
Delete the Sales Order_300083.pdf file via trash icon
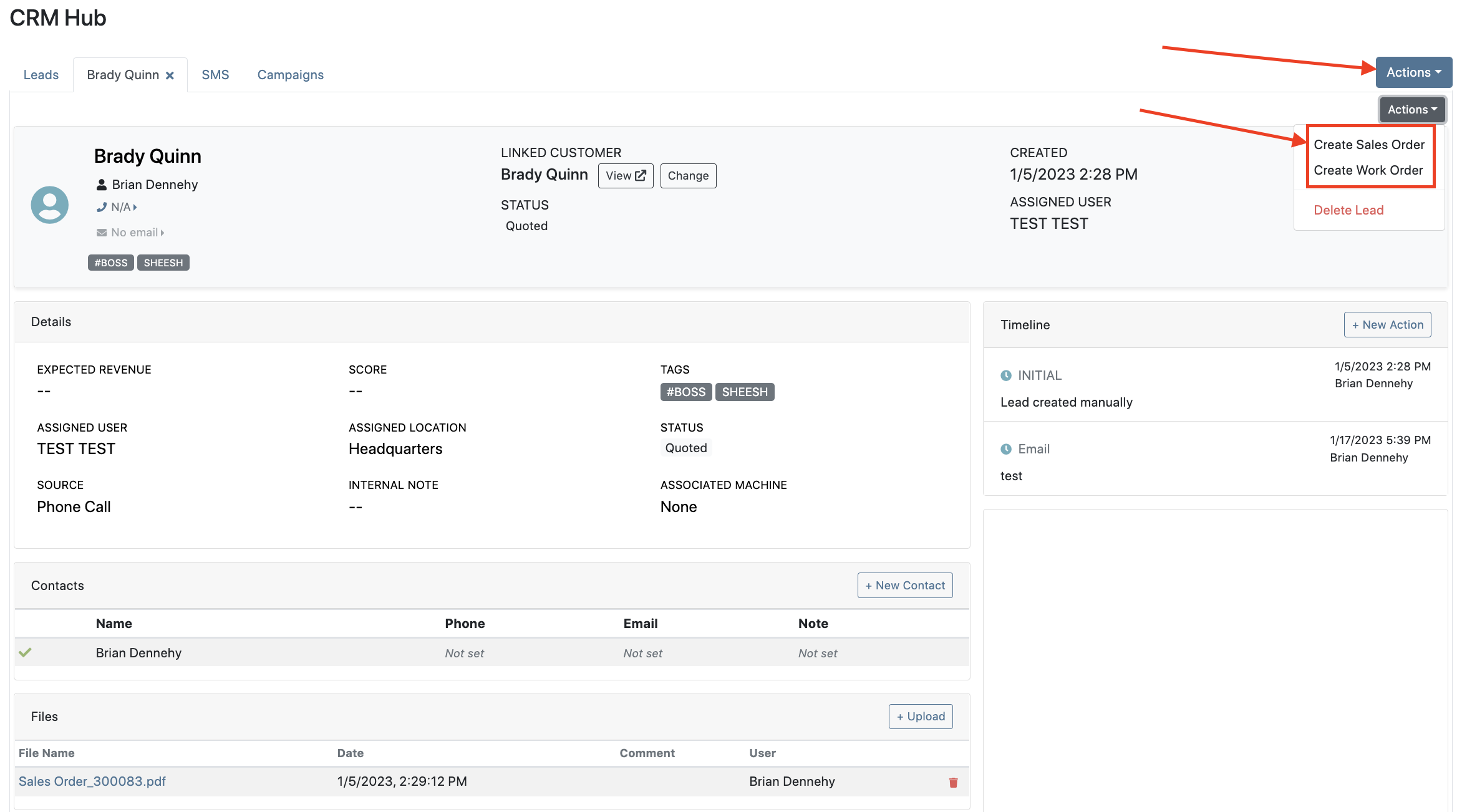click(x=953, y=782)
